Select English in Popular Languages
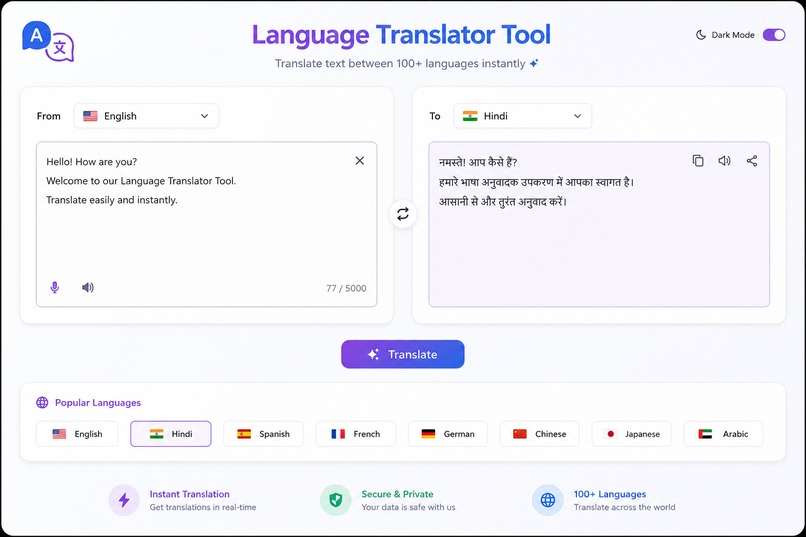Screen dimensions: 806x537 tap(77, 434)
